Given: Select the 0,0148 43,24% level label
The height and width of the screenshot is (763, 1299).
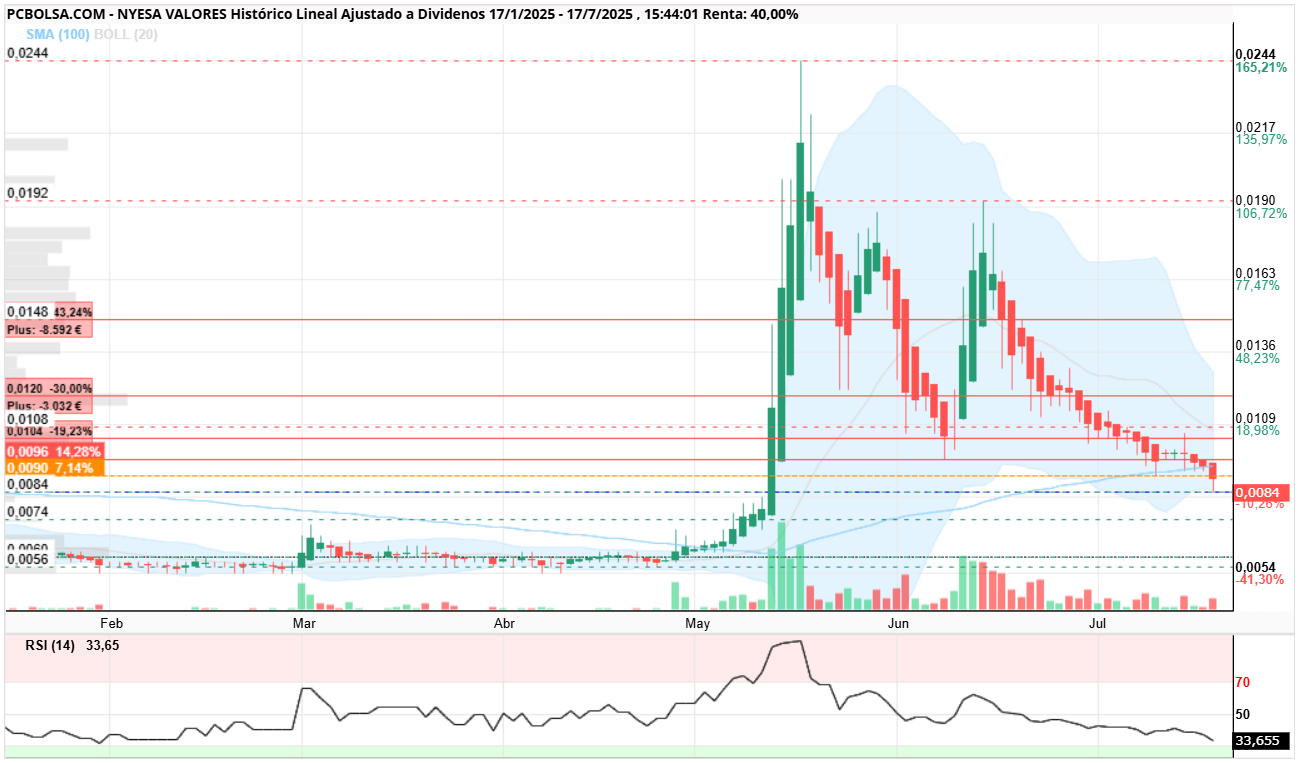Looking at the screenshot, I should coord(50,312).
